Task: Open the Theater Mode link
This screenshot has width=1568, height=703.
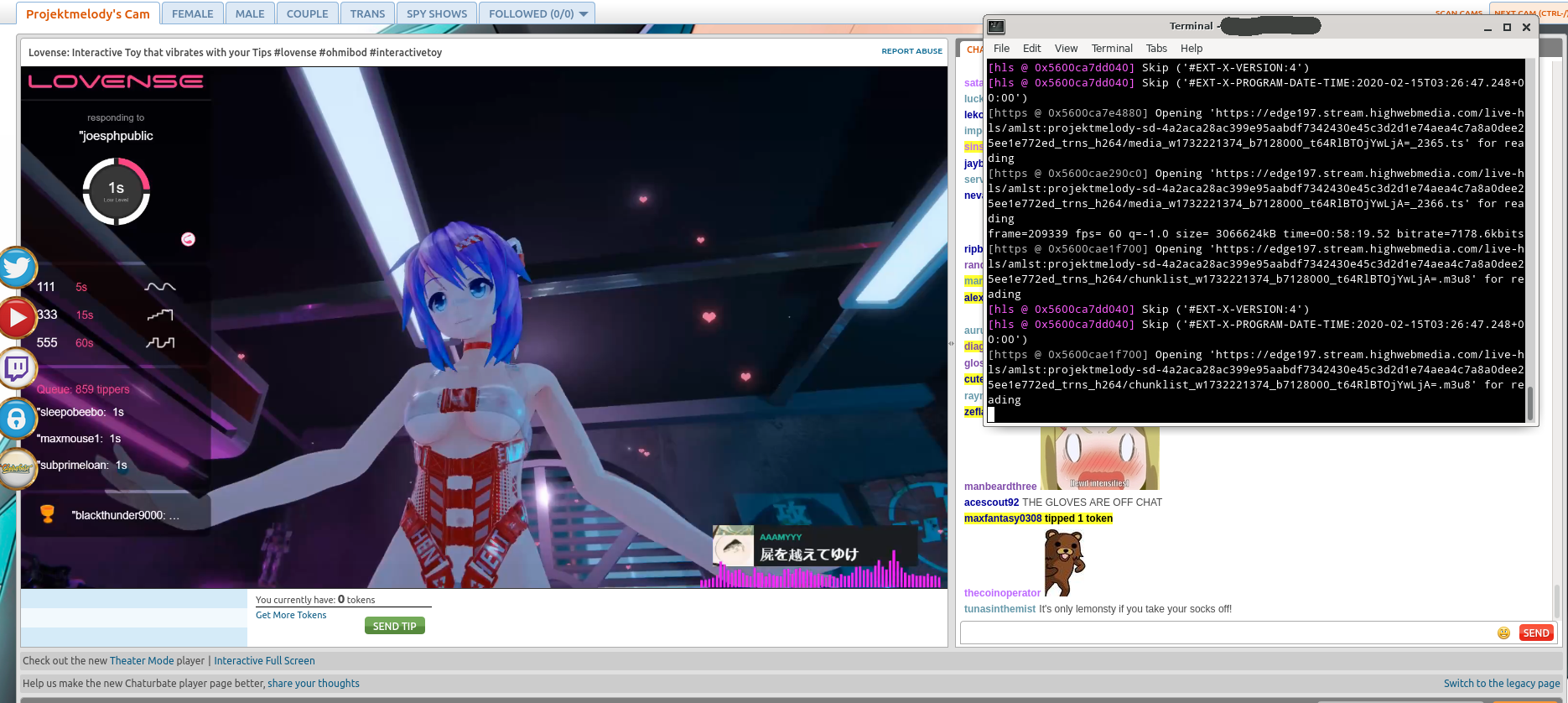Action: pyautogui.click(x=142, y=661)
